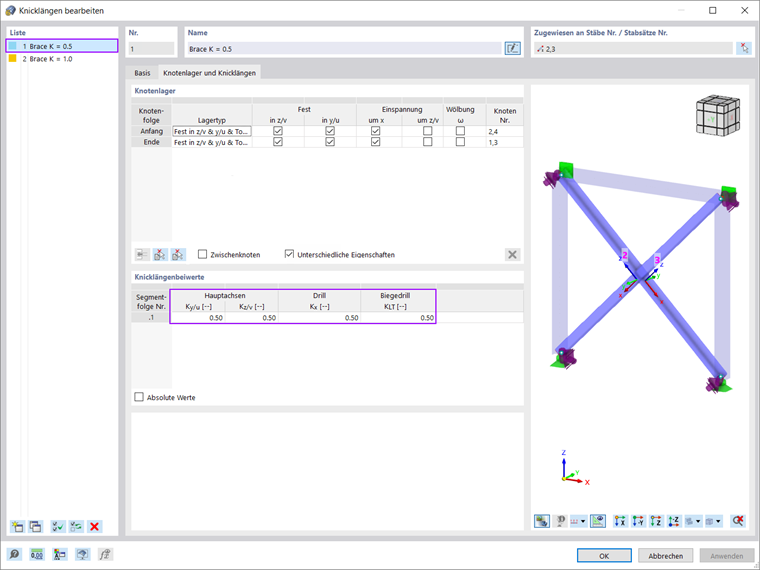Click the Knoten Nr. cell '1,3'
The image size is (760, 570).
click(x=505, y=142)
